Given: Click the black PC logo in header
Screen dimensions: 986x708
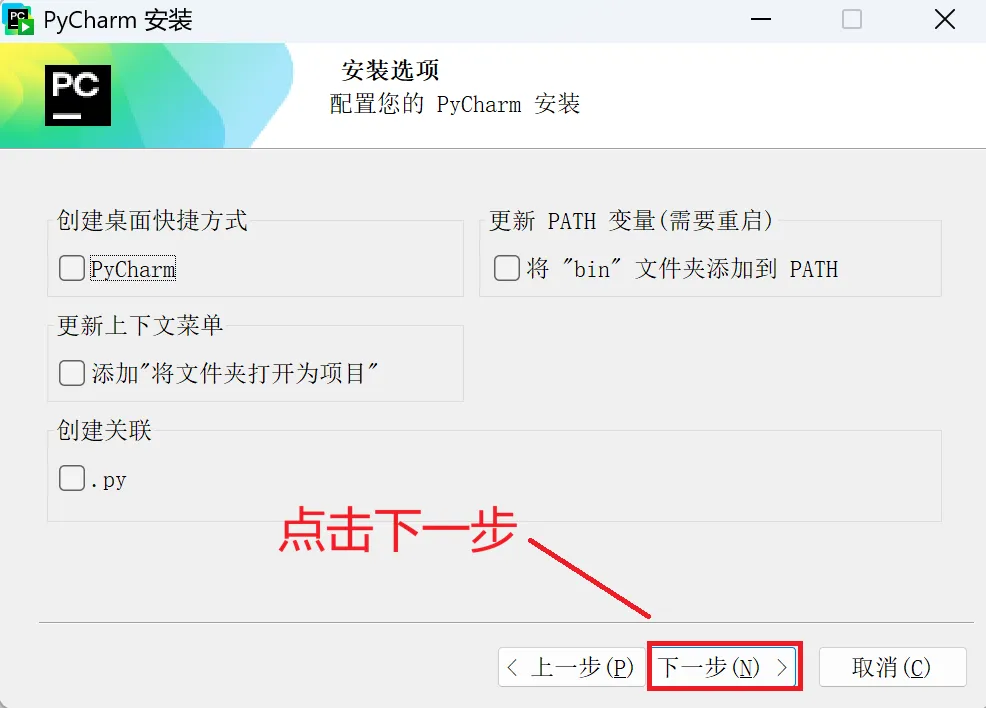Looking at the screenshot, I should pos(78,96).
